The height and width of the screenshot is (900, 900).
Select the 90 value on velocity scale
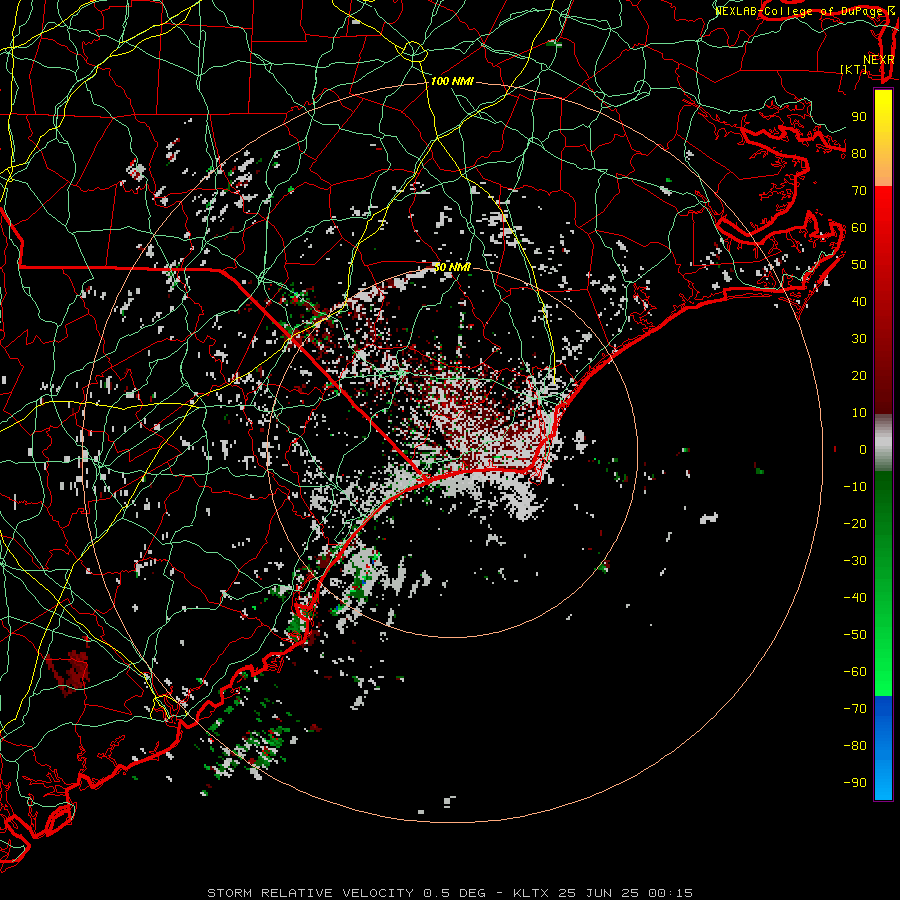(x=859, y=117)
